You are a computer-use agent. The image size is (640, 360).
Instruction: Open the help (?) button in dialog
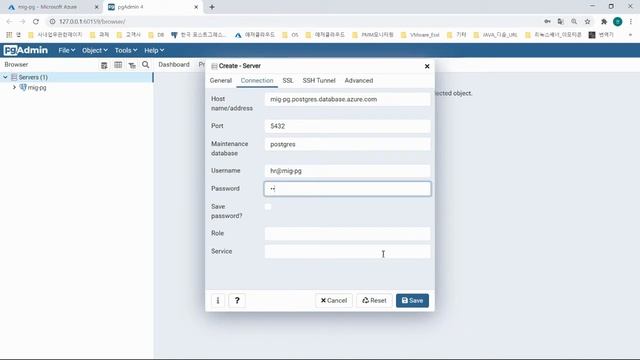click(x=237, y=300)
